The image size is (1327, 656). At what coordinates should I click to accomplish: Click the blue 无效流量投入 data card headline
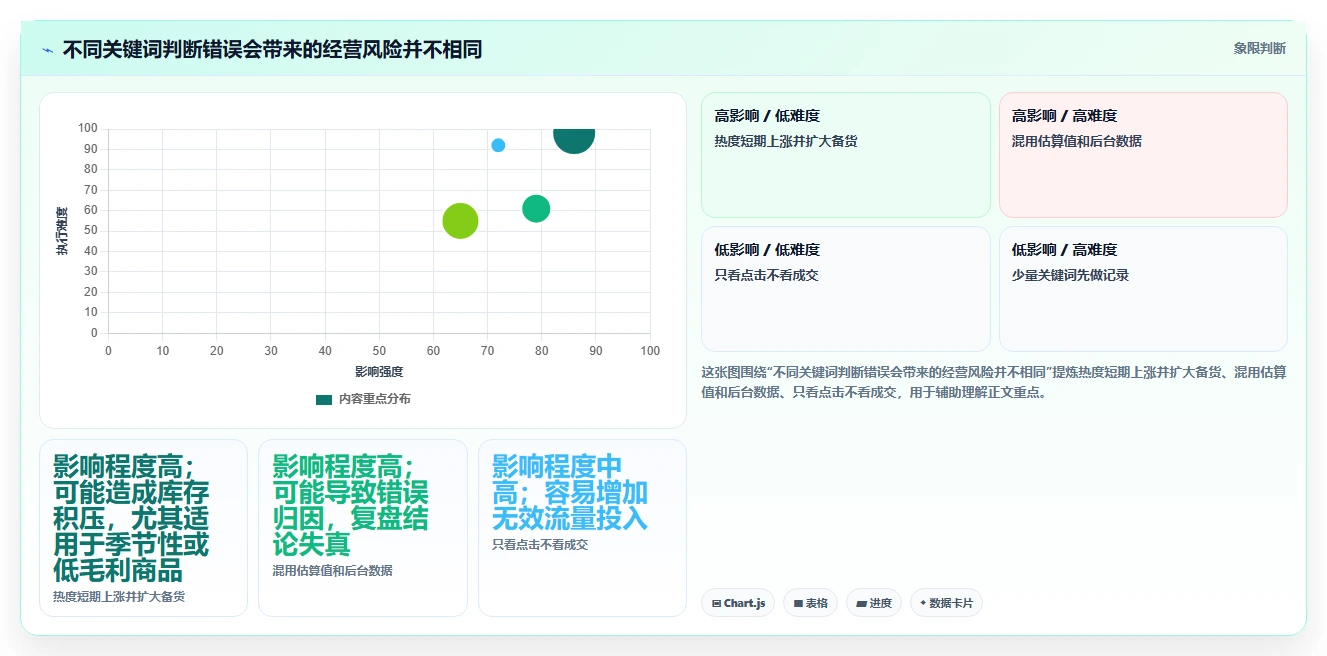coord(570,492)
